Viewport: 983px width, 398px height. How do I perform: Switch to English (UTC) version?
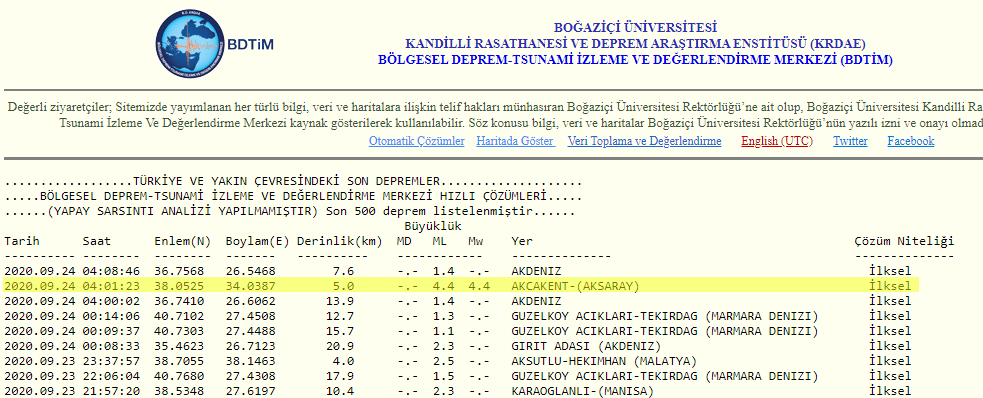coord(777,141)
